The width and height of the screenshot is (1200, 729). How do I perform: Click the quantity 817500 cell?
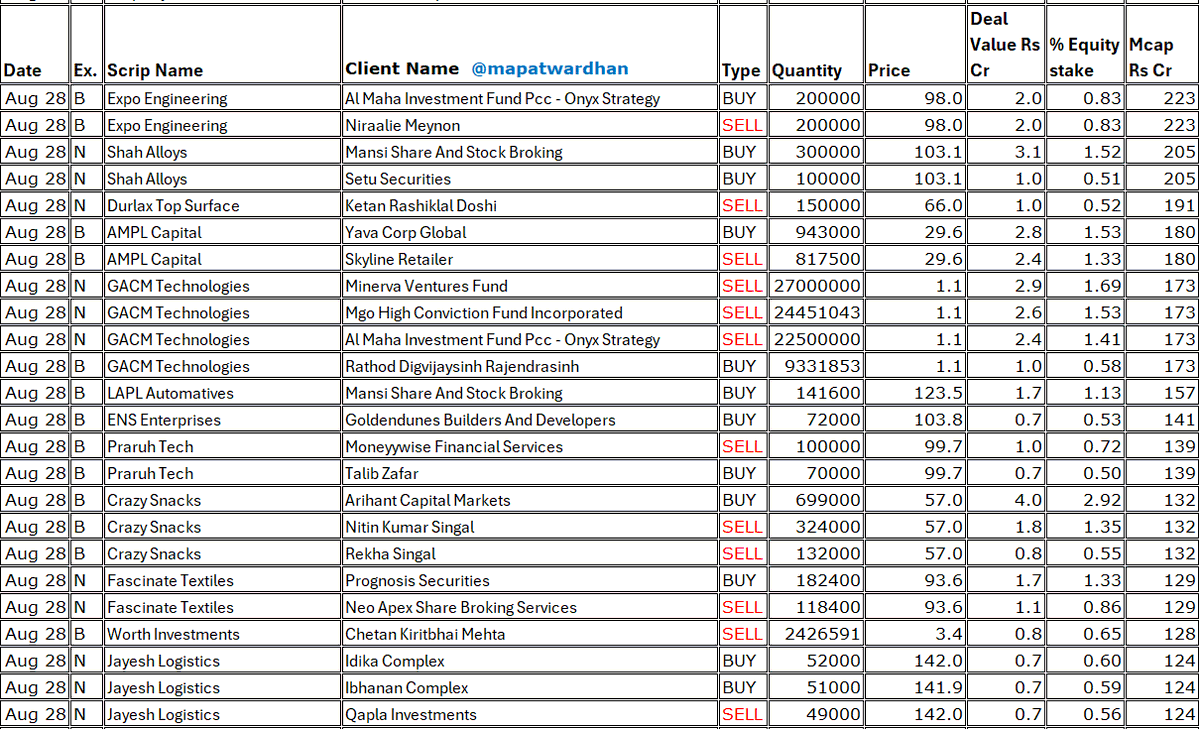(816, 259)
